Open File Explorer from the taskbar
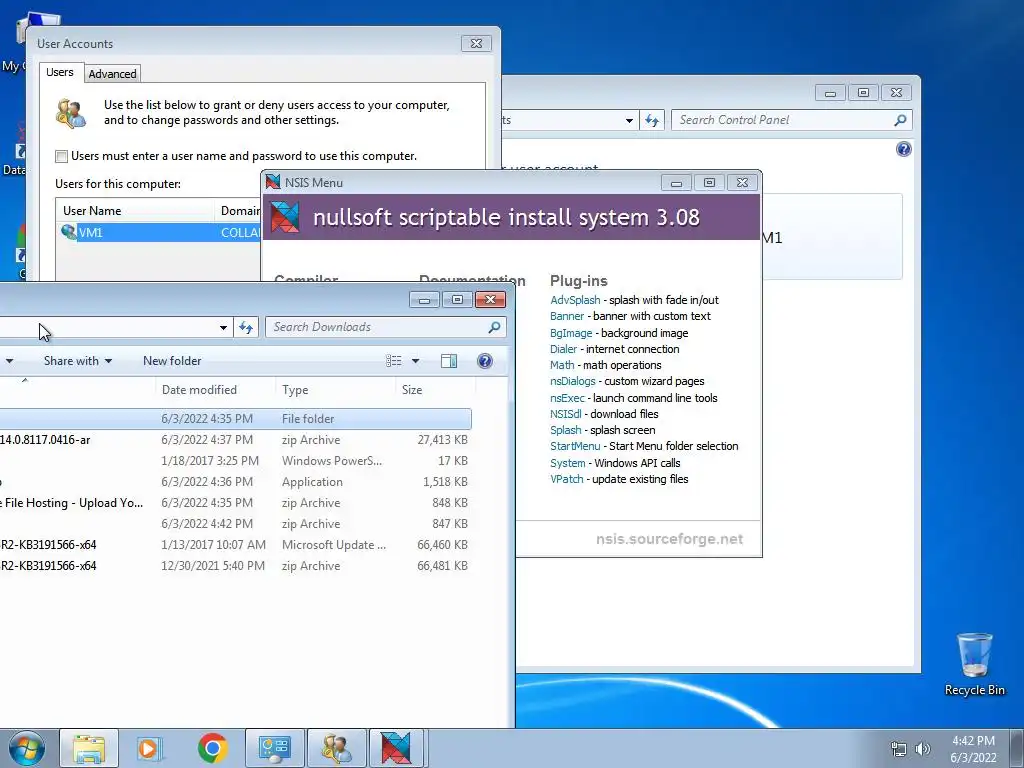The height and width of the screenshot is (768, 1024). (x=89, y=748)
